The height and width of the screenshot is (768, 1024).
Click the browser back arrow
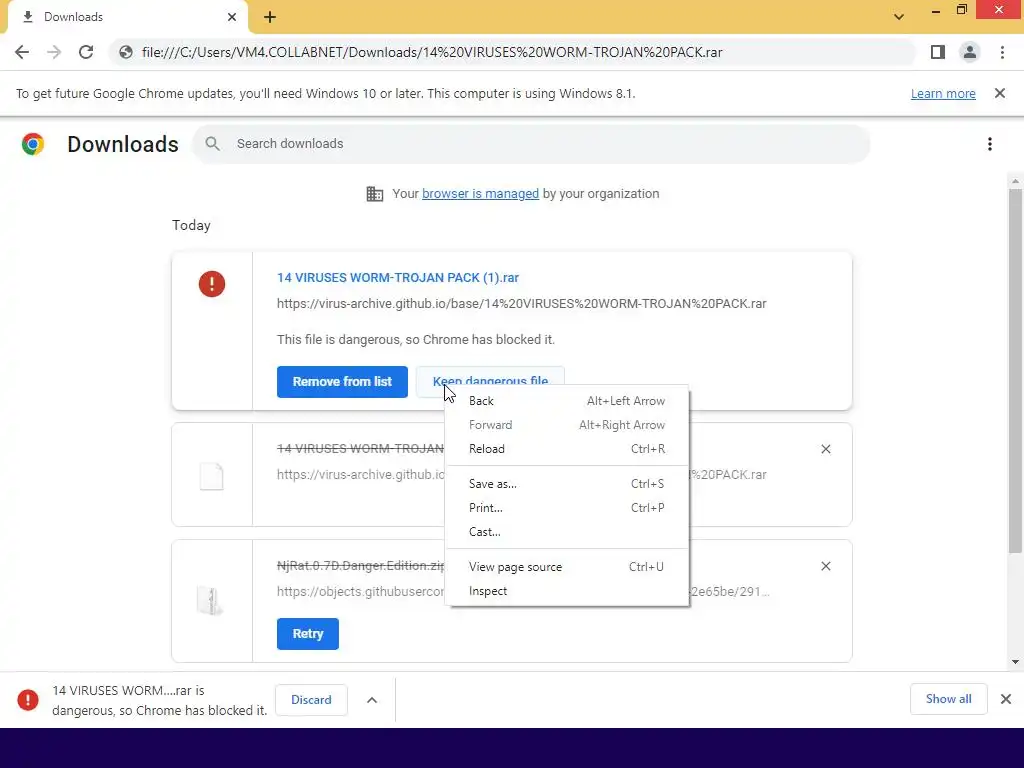22,52
